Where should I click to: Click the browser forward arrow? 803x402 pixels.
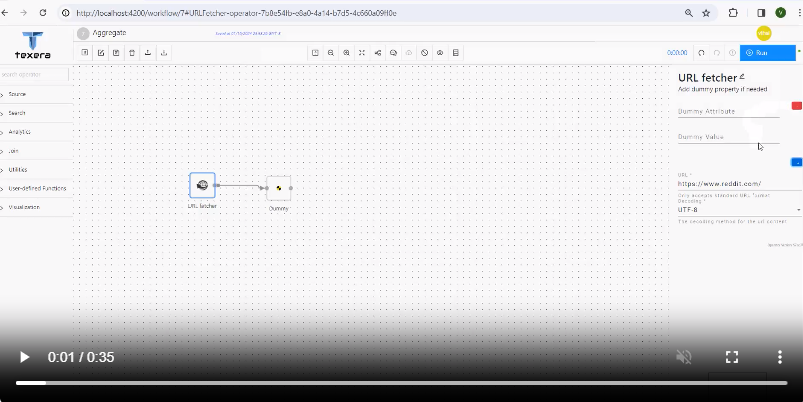24,13
